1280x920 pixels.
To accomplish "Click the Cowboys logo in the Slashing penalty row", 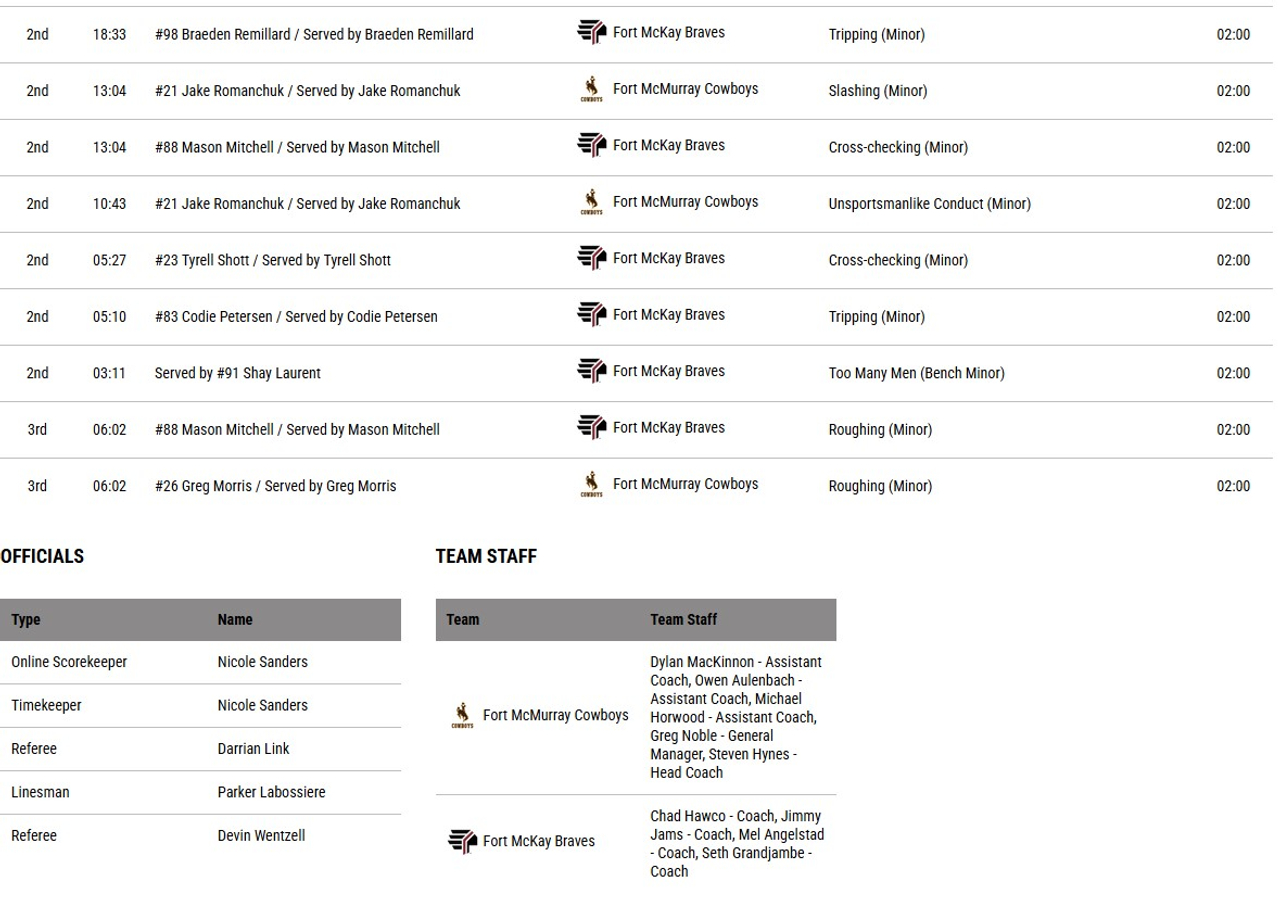I will [x=592, y=90].
